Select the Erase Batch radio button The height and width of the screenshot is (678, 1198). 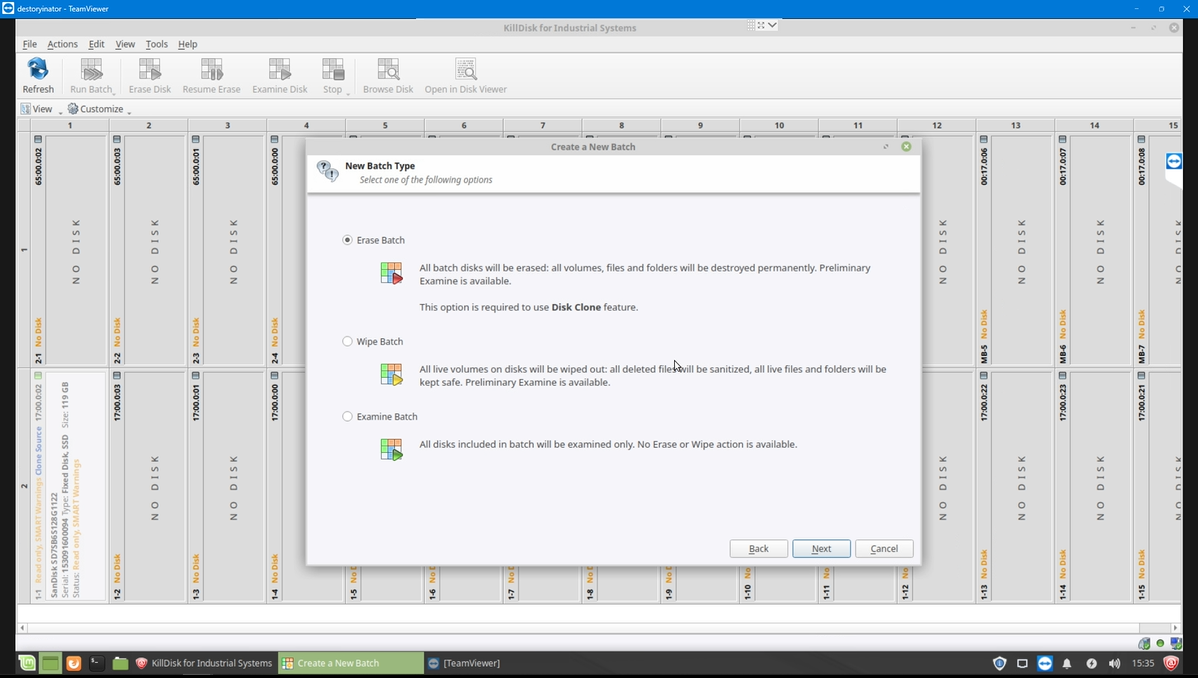click(x=348, y=240)
